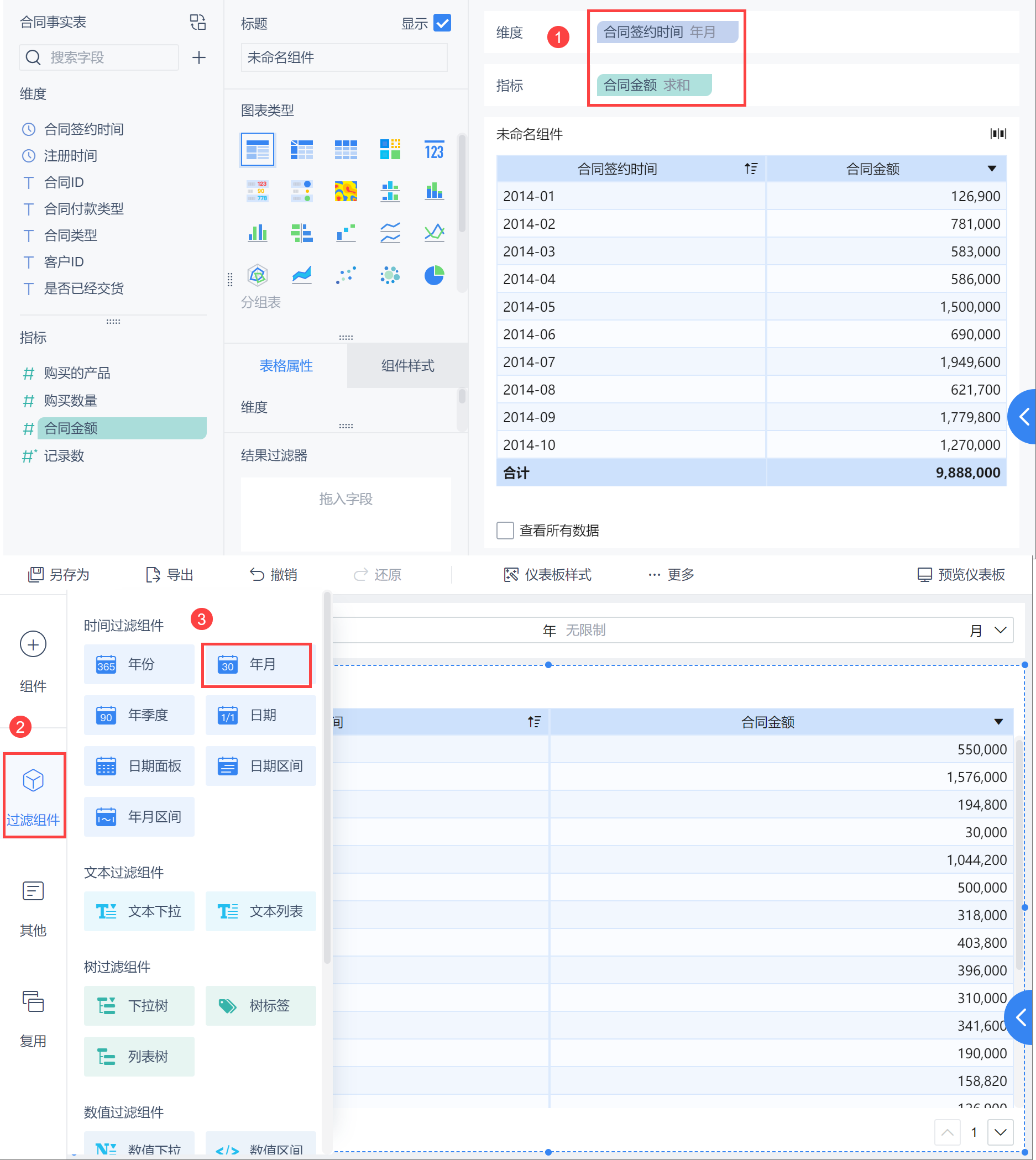Open the 过滤组件 sidebar section

[34, 795]
